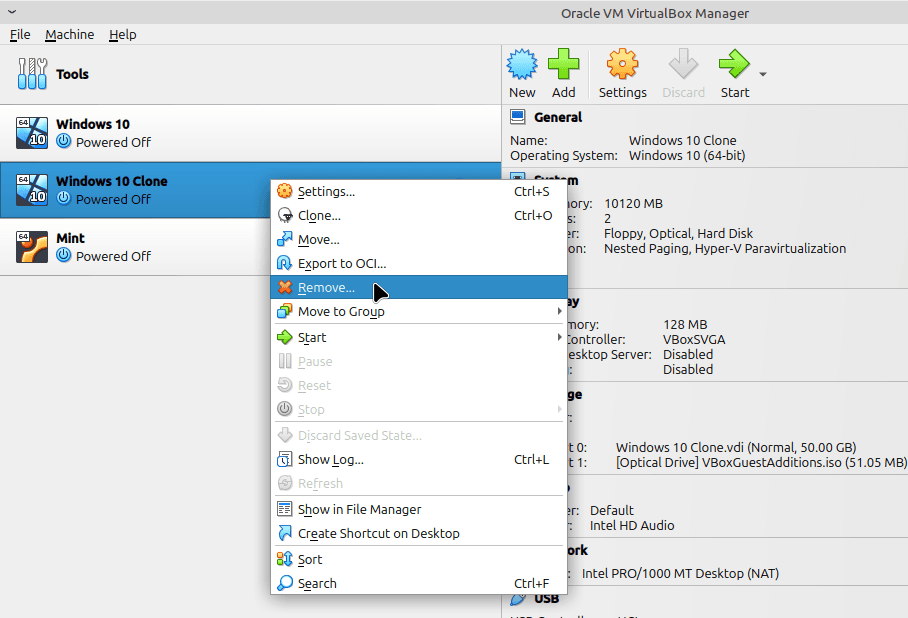Choose Show Log... from the context menu
908x618 pixels.
[419, 459]
